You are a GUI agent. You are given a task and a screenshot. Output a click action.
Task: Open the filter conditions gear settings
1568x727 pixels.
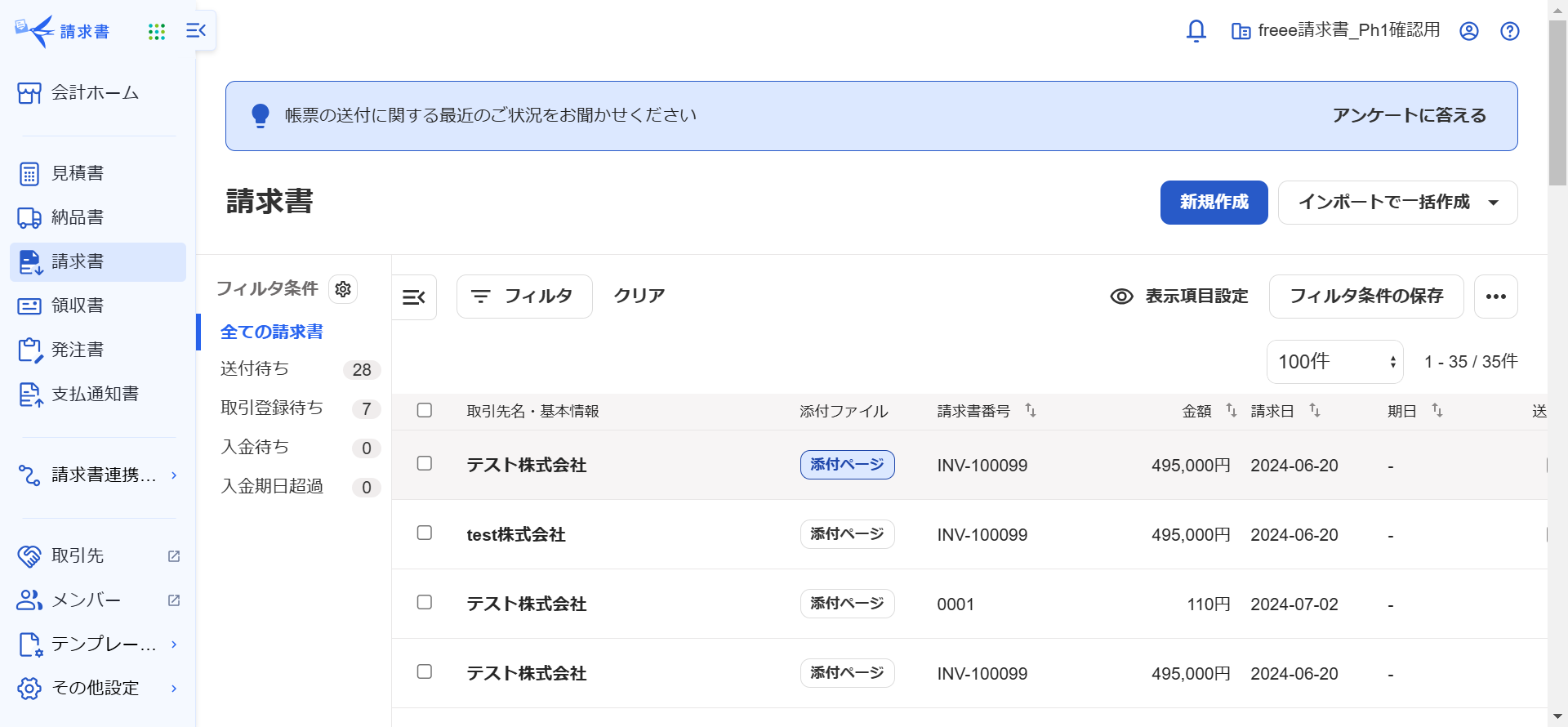[343, 289]
